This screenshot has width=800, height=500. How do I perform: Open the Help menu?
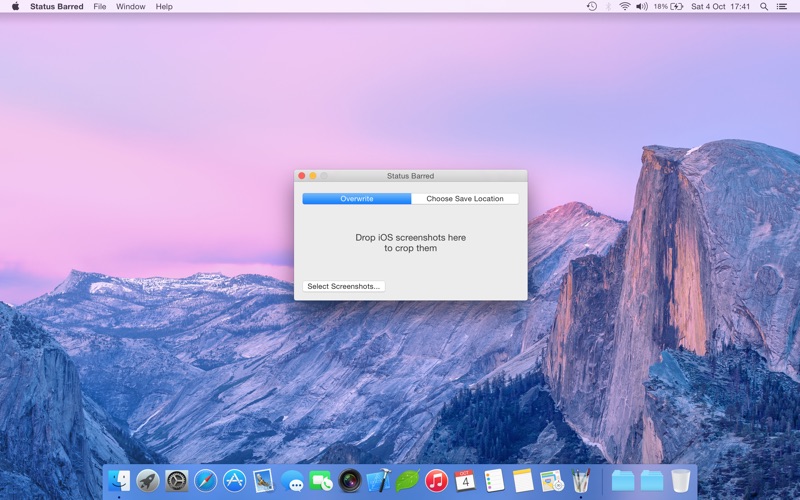[164, 7]
